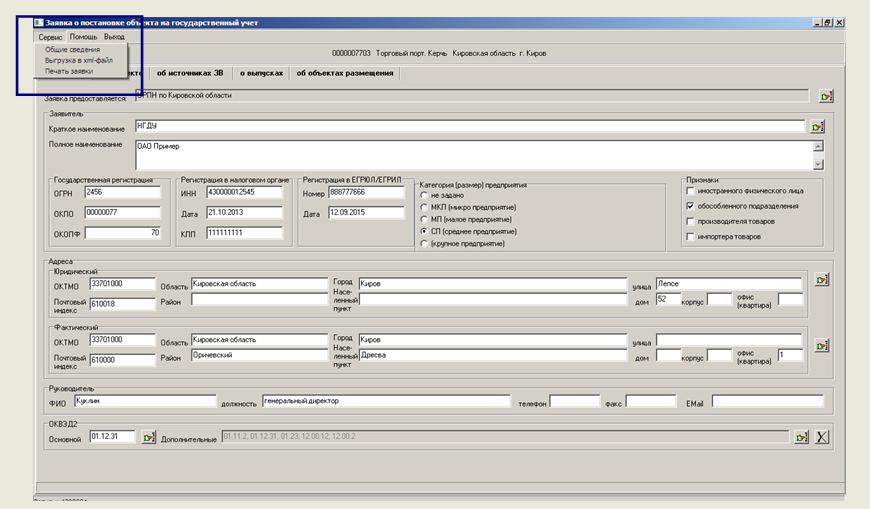Screen dimensions: 870x509
Task: Select 'Печать заявки' menu entry
Action: tap(69, 71)
